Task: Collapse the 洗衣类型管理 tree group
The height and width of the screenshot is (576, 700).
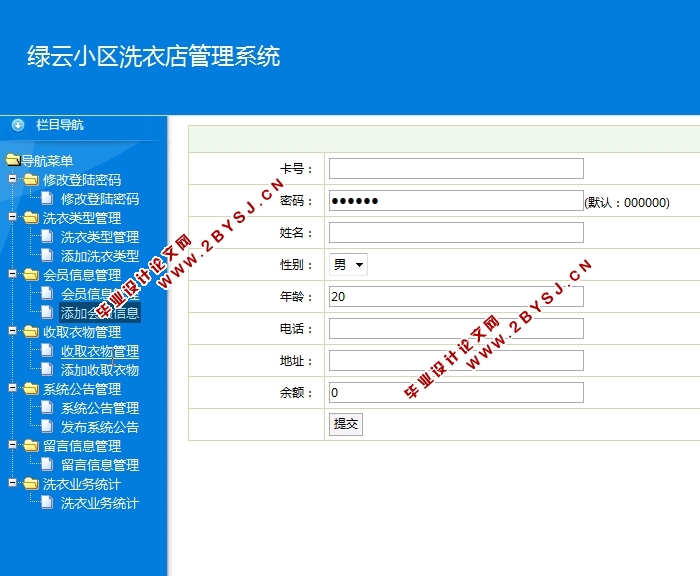Action: coord(12,217)
